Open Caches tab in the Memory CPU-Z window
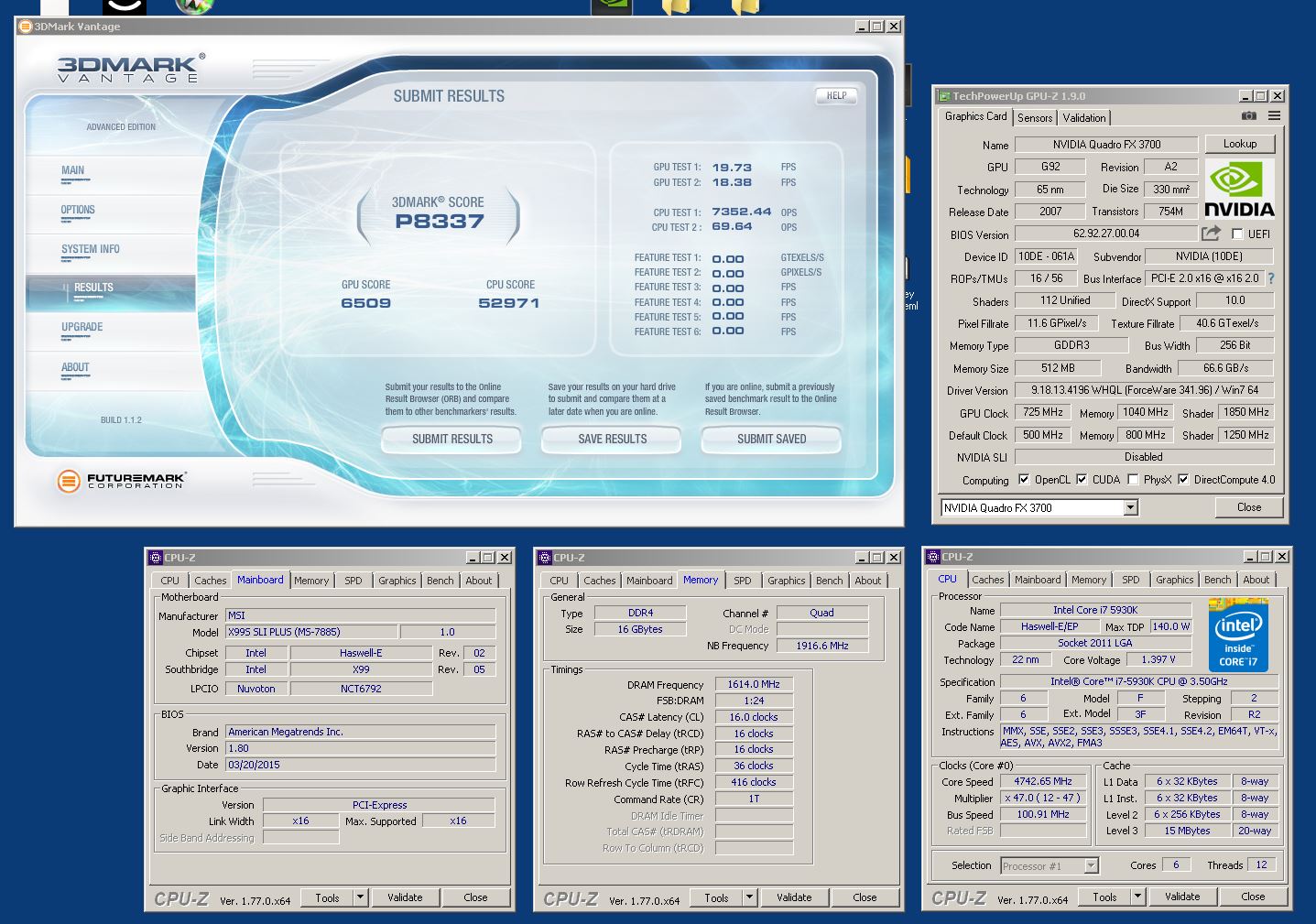The image size is (1316, 924). coord(600,581)
